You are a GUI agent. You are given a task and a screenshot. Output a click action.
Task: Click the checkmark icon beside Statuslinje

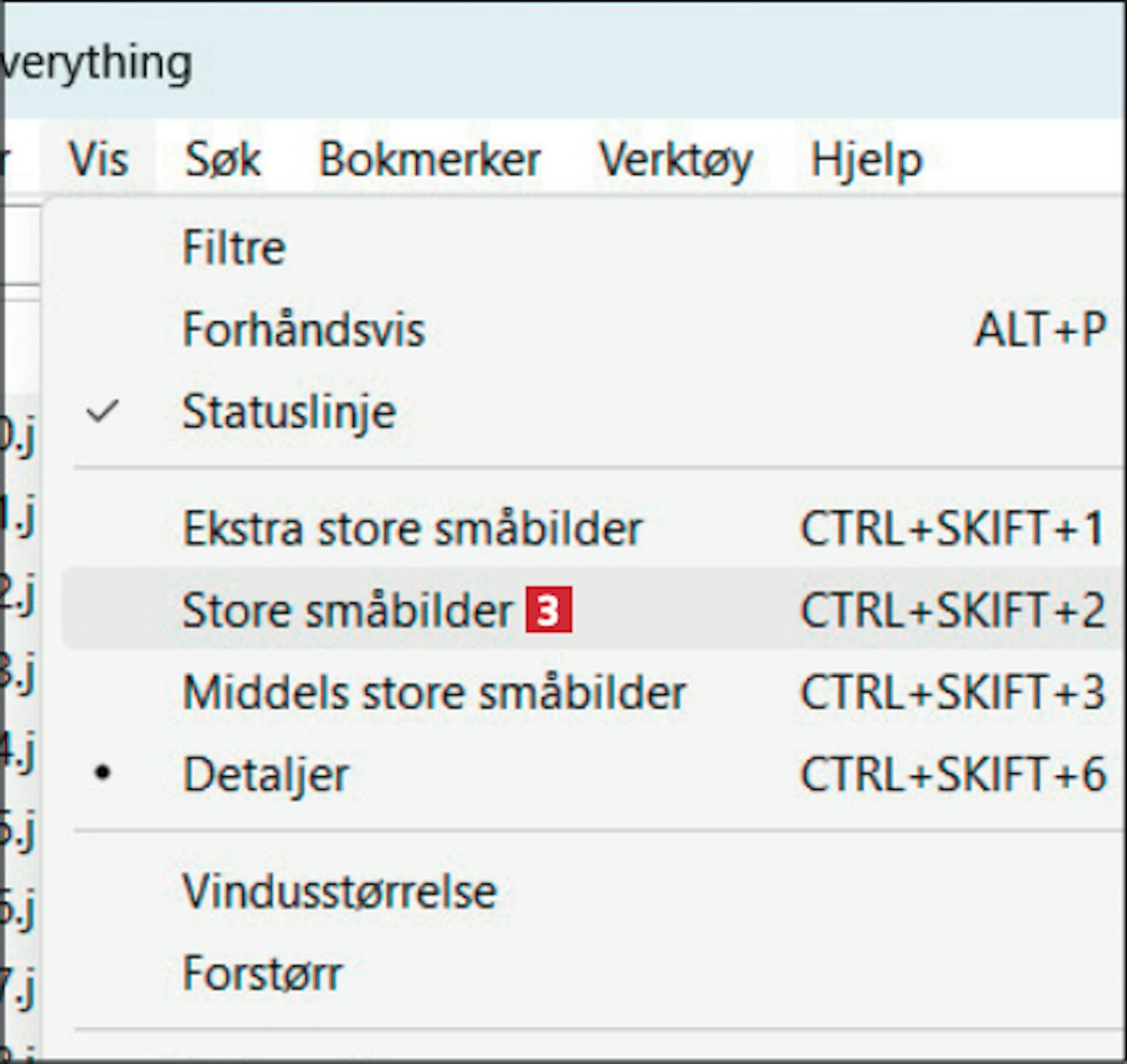click(102, 412)
